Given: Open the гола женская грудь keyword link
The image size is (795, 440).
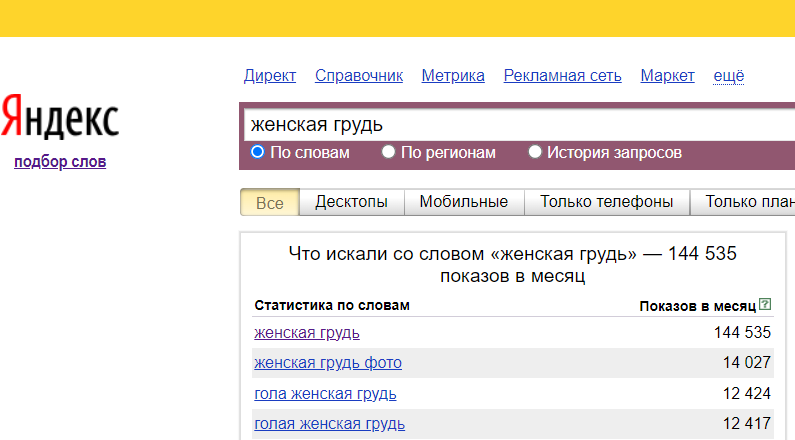Looking at the screenshot, I should coord(325,394).
